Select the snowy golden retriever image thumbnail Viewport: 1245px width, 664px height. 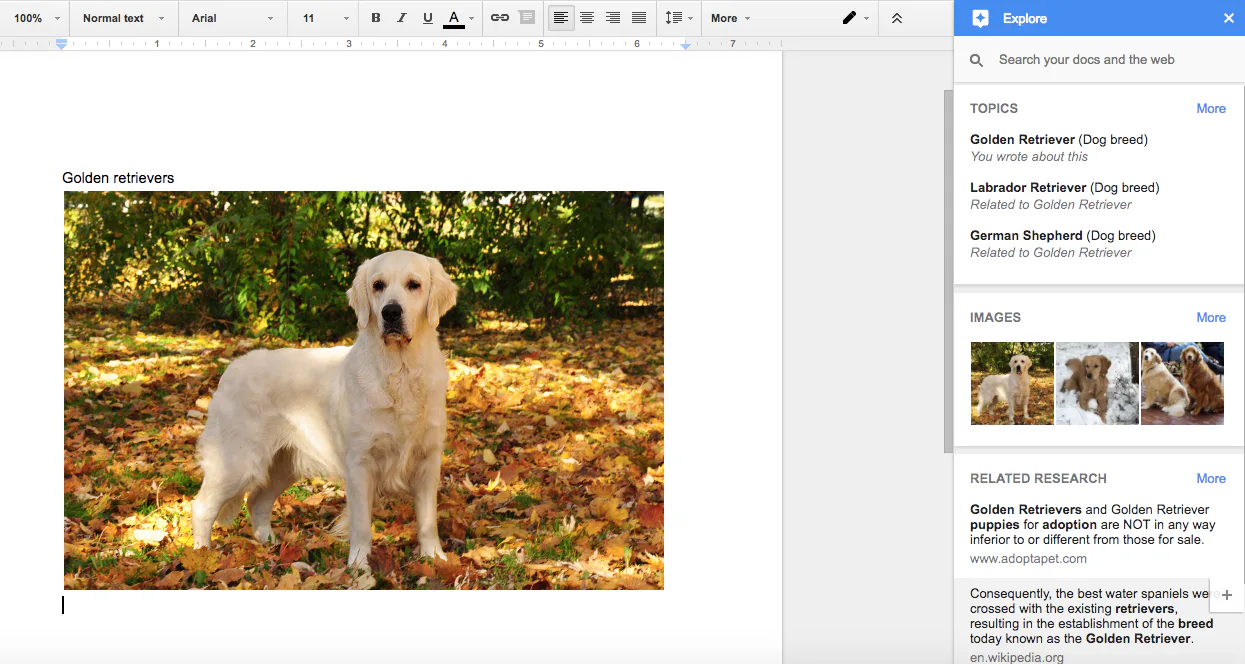click(1097, 383)
